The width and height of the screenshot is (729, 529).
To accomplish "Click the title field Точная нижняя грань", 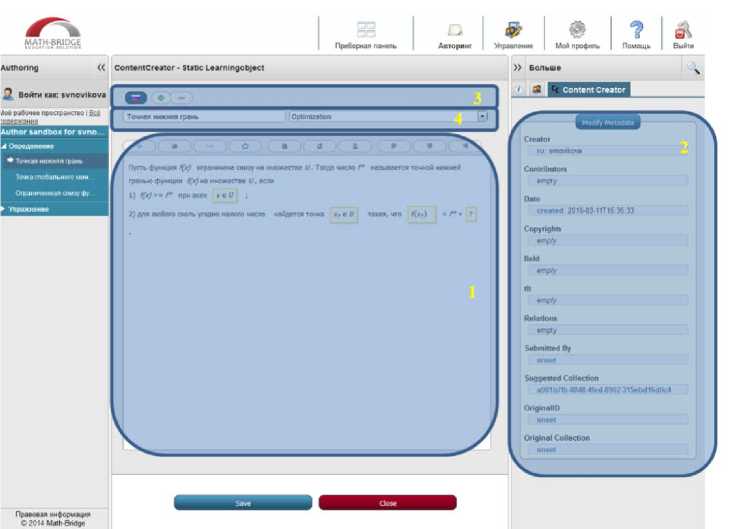I will [205, 117].
